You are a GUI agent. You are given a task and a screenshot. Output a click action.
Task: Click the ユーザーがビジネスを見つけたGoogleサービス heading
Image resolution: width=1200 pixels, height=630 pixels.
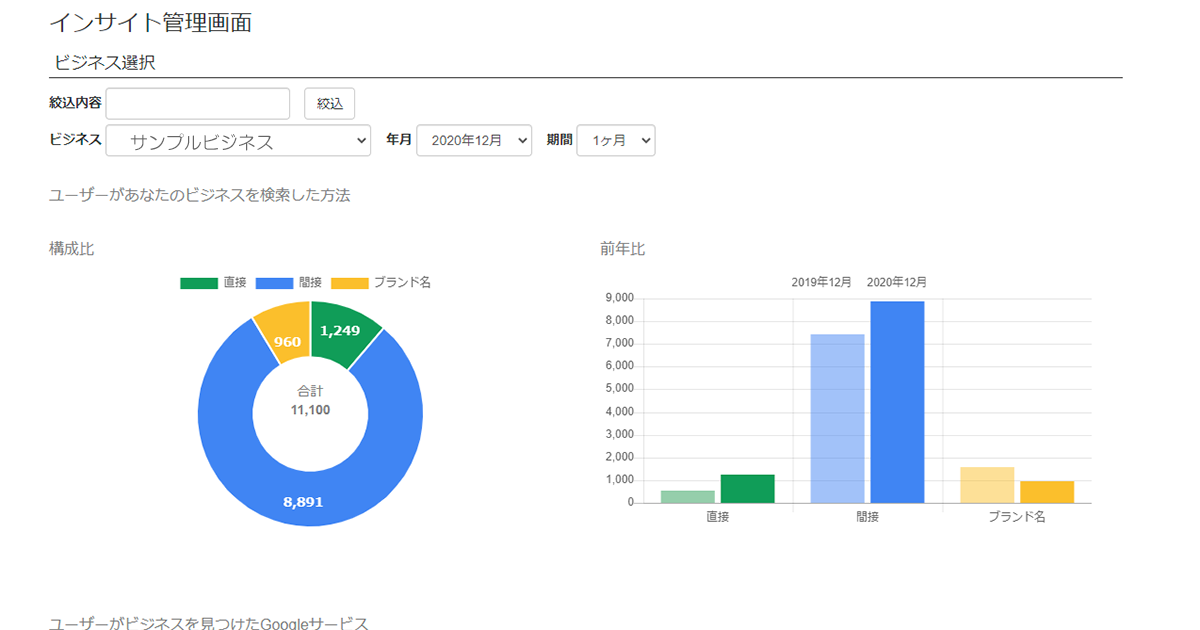coord(209,623)
